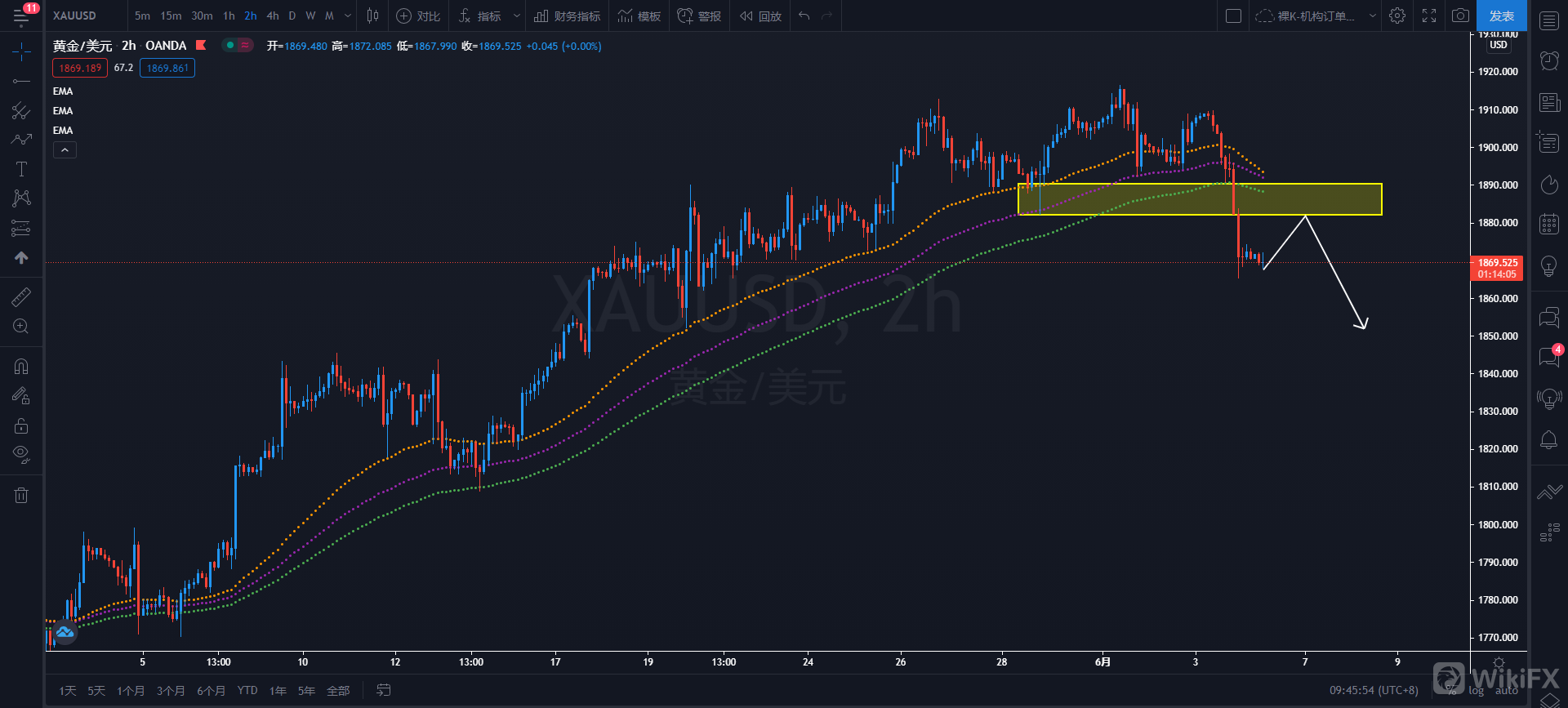The image size is (1568, 708).
Task: Click the 对比 compare button
Action: coord(418,16)
